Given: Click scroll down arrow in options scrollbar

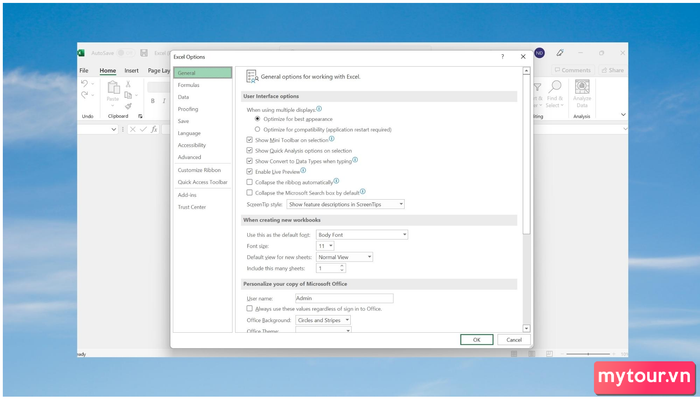Looking at the screenshot, I should (526, 328).
